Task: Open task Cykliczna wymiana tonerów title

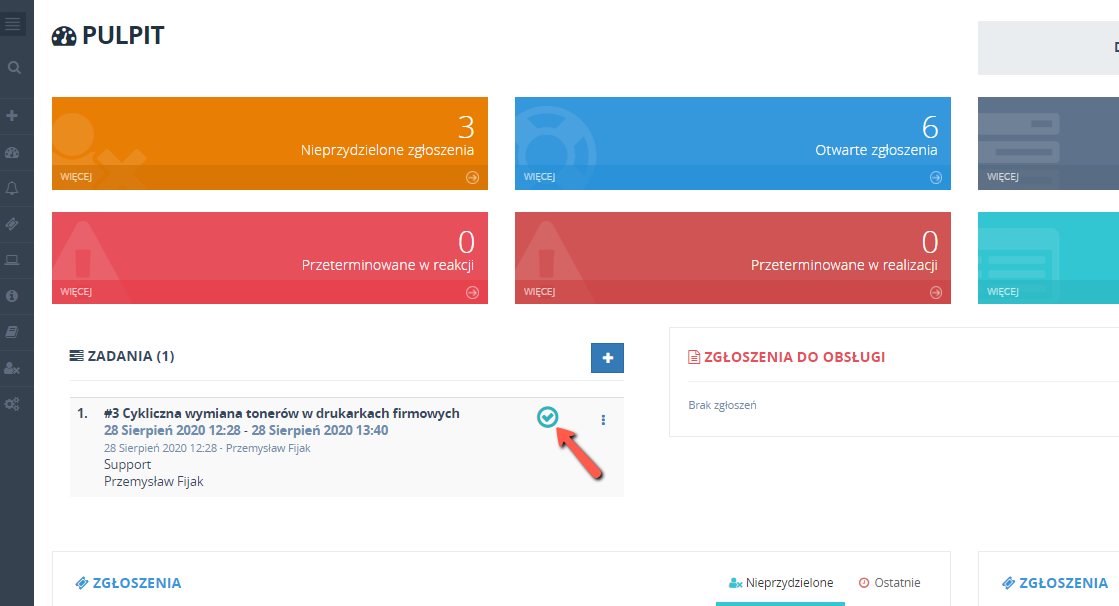Action: pos(281,413)
